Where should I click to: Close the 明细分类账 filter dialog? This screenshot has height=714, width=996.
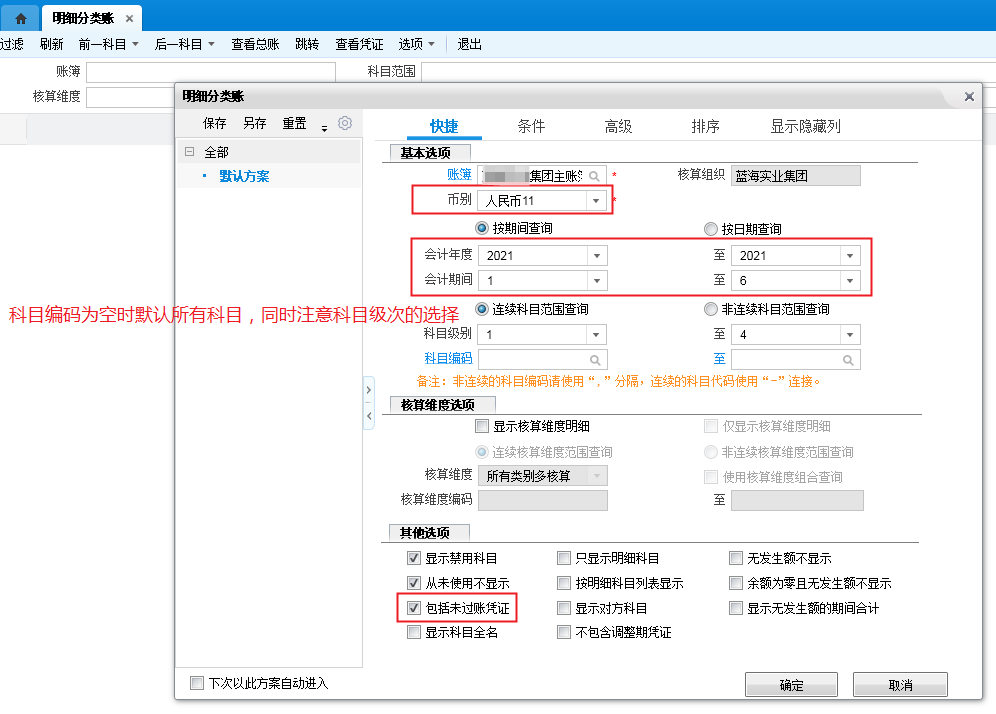click(969, 97)
